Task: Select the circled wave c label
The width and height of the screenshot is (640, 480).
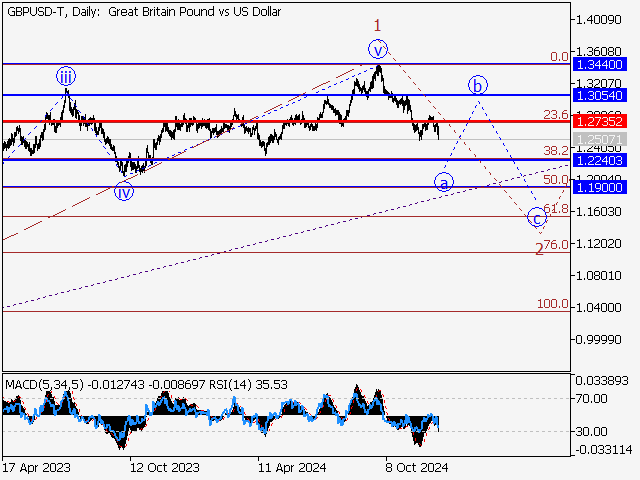Action: (537, 217)
